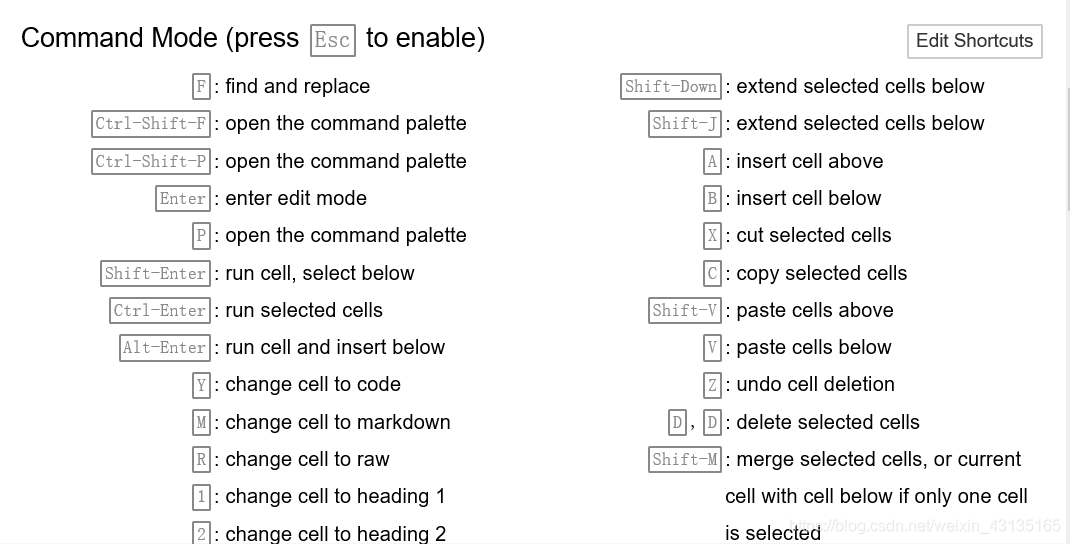Click the Ctrl-Shift-P shortcut key label

pos(151,161)
